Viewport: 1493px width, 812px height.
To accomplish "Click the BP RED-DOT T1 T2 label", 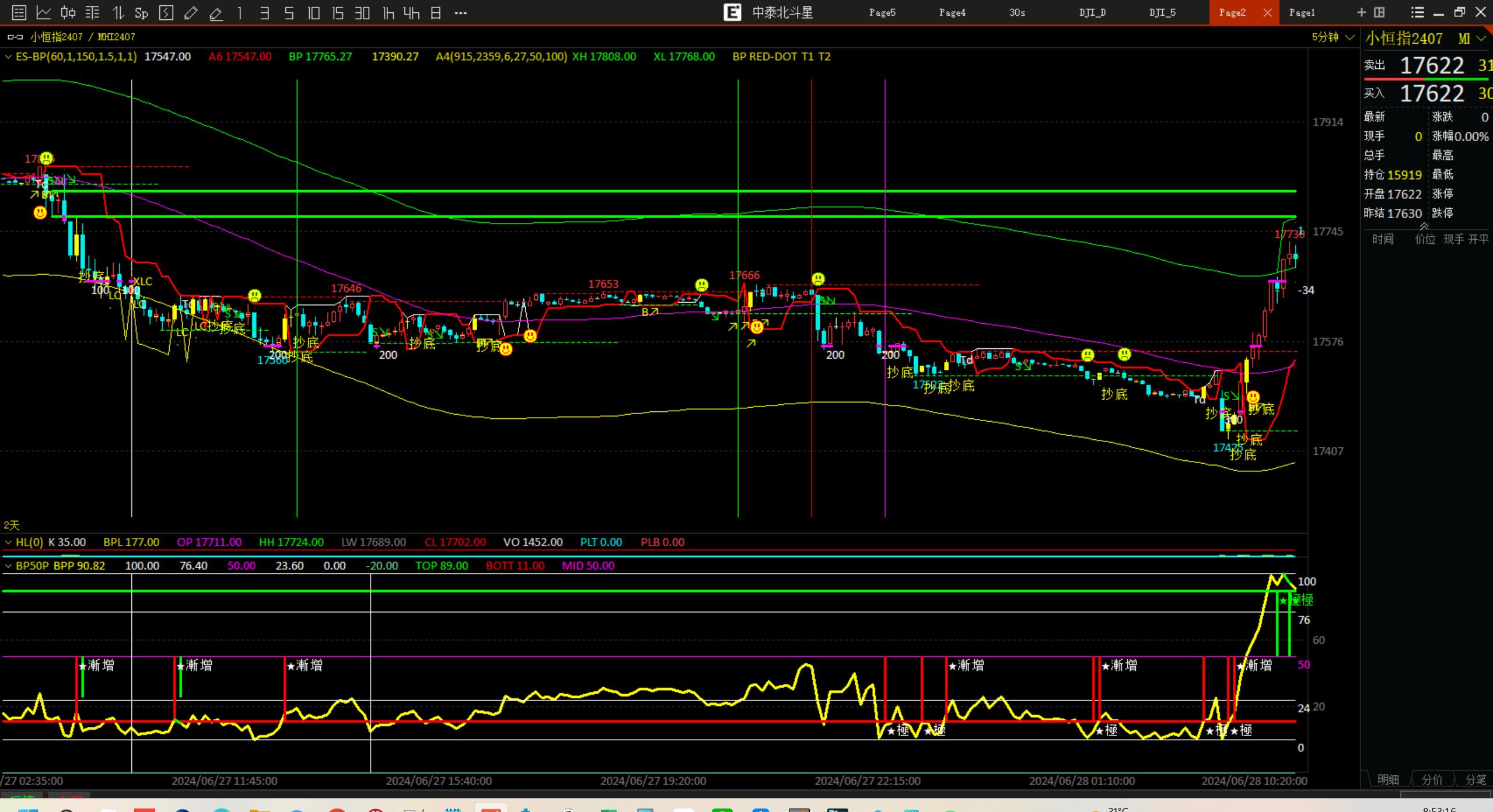I will pos(781,57).
